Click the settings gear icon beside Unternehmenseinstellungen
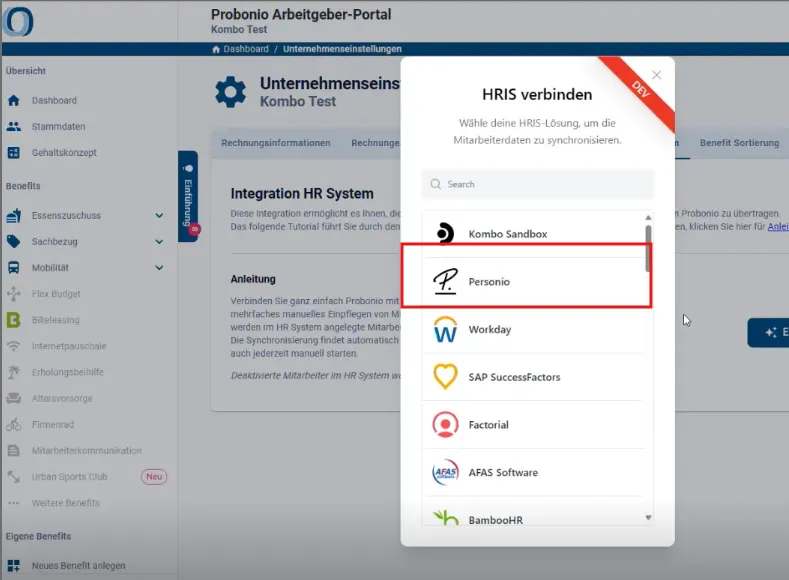Viewport: 789px width, 580px height. (230, 92)
